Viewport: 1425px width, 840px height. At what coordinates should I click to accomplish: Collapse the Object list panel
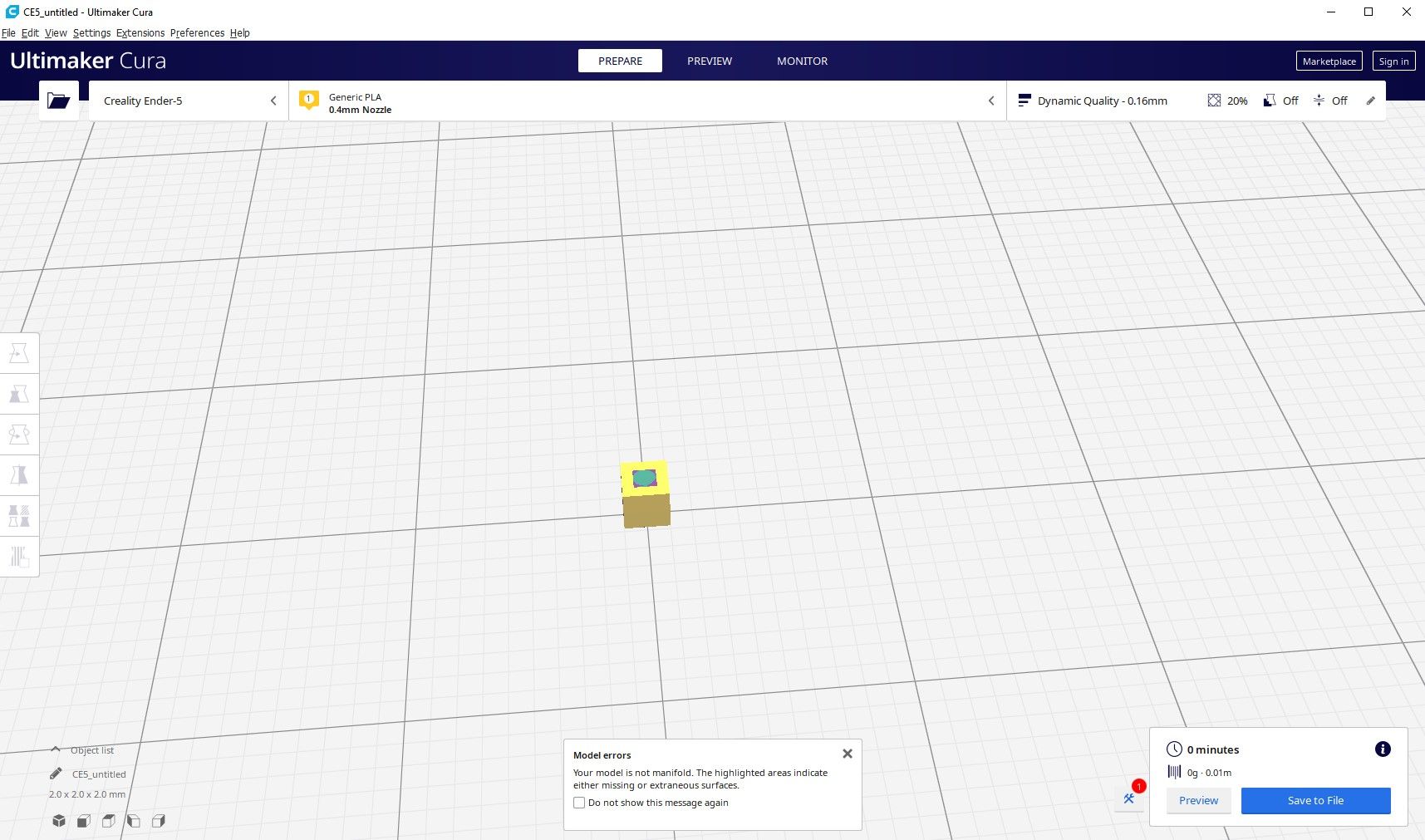pos(56,749)
